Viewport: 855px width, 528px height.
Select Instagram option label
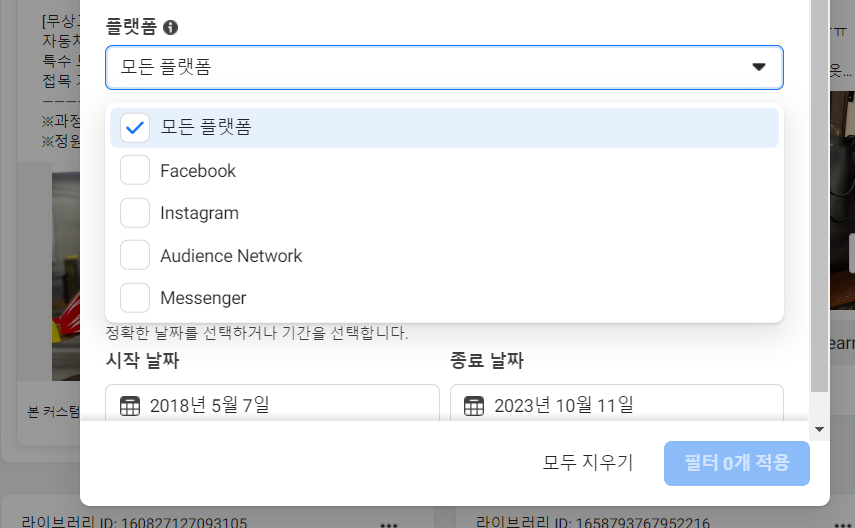(x=200, y=213)
